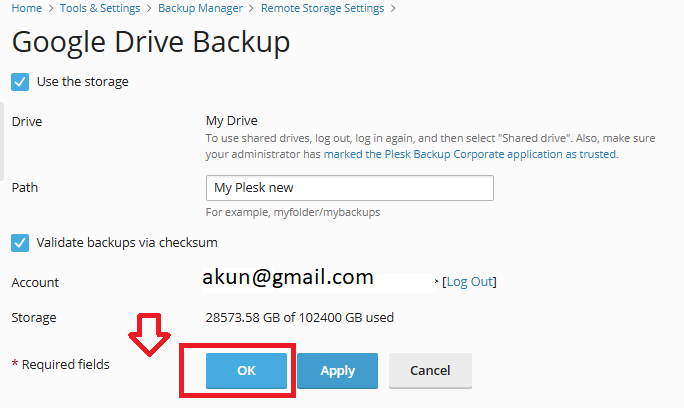Click the chevron after Remote Storage Settings

(x=393, y=9)
